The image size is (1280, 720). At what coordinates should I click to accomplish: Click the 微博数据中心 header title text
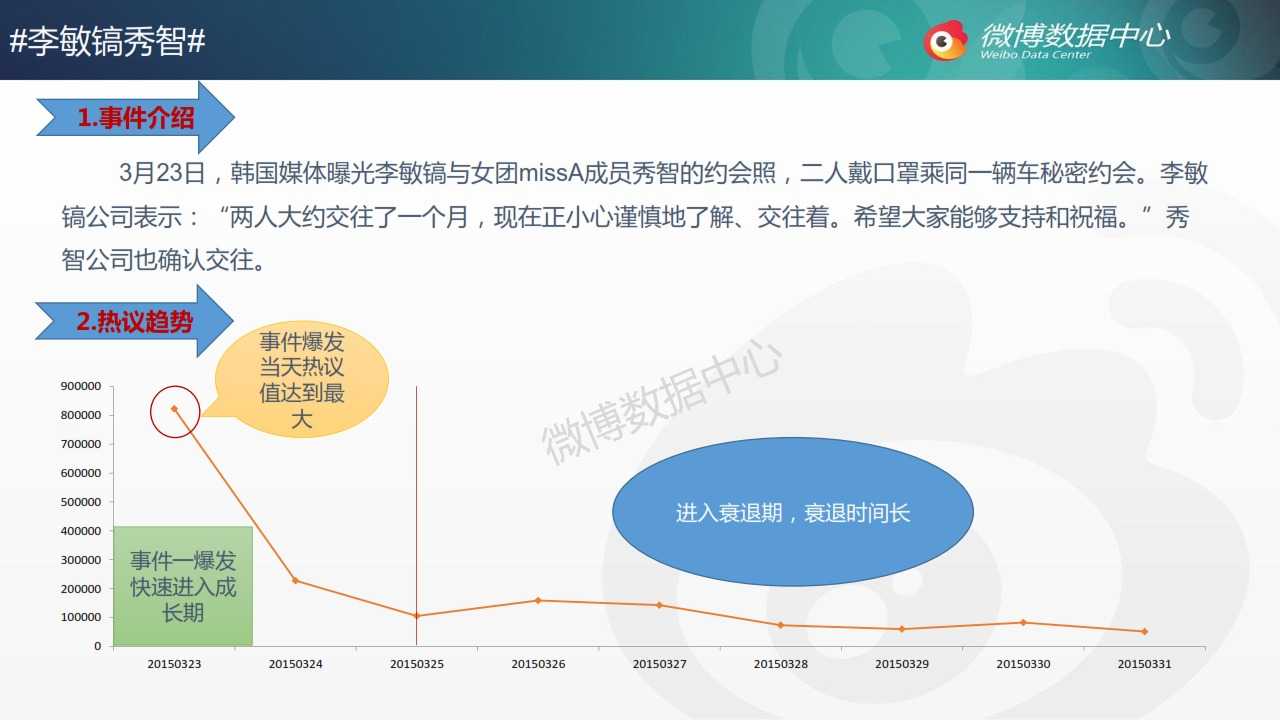click(1075, 36)
